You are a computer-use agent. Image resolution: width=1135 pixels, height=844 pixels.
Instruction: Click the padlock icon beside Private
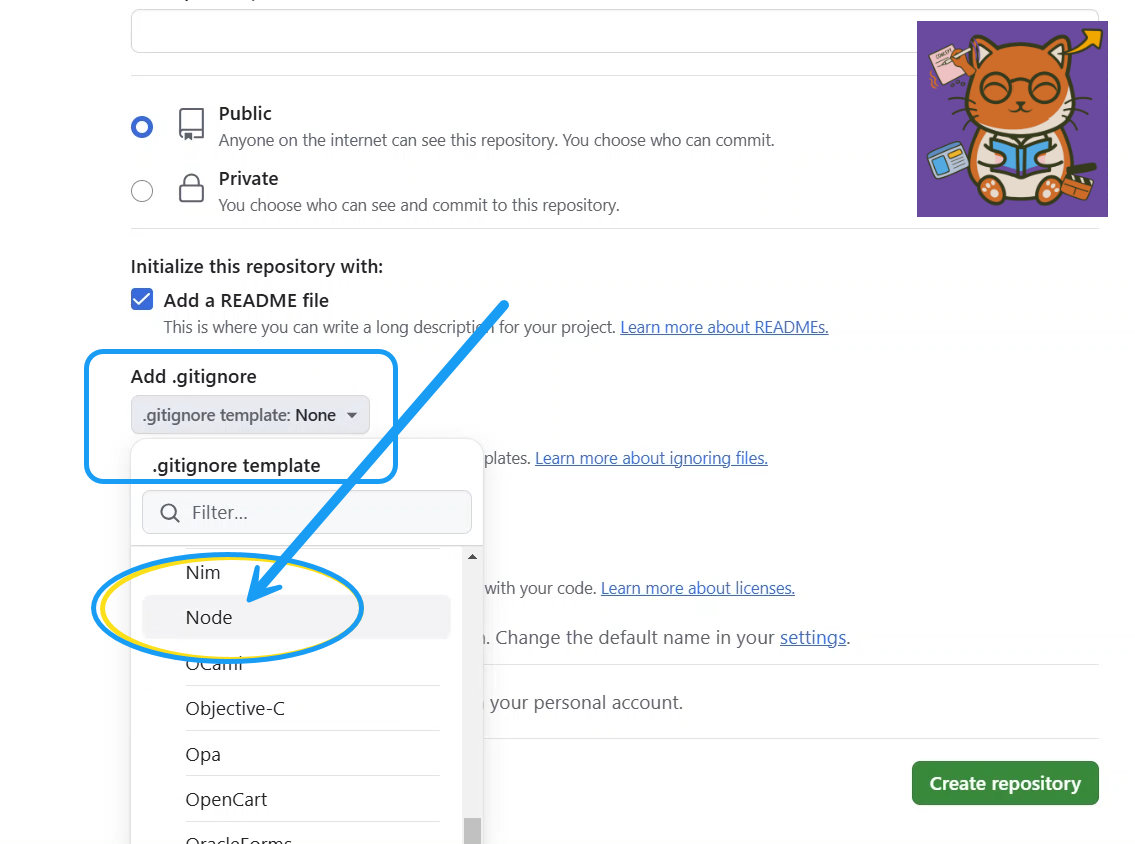[x=191, y=189]
